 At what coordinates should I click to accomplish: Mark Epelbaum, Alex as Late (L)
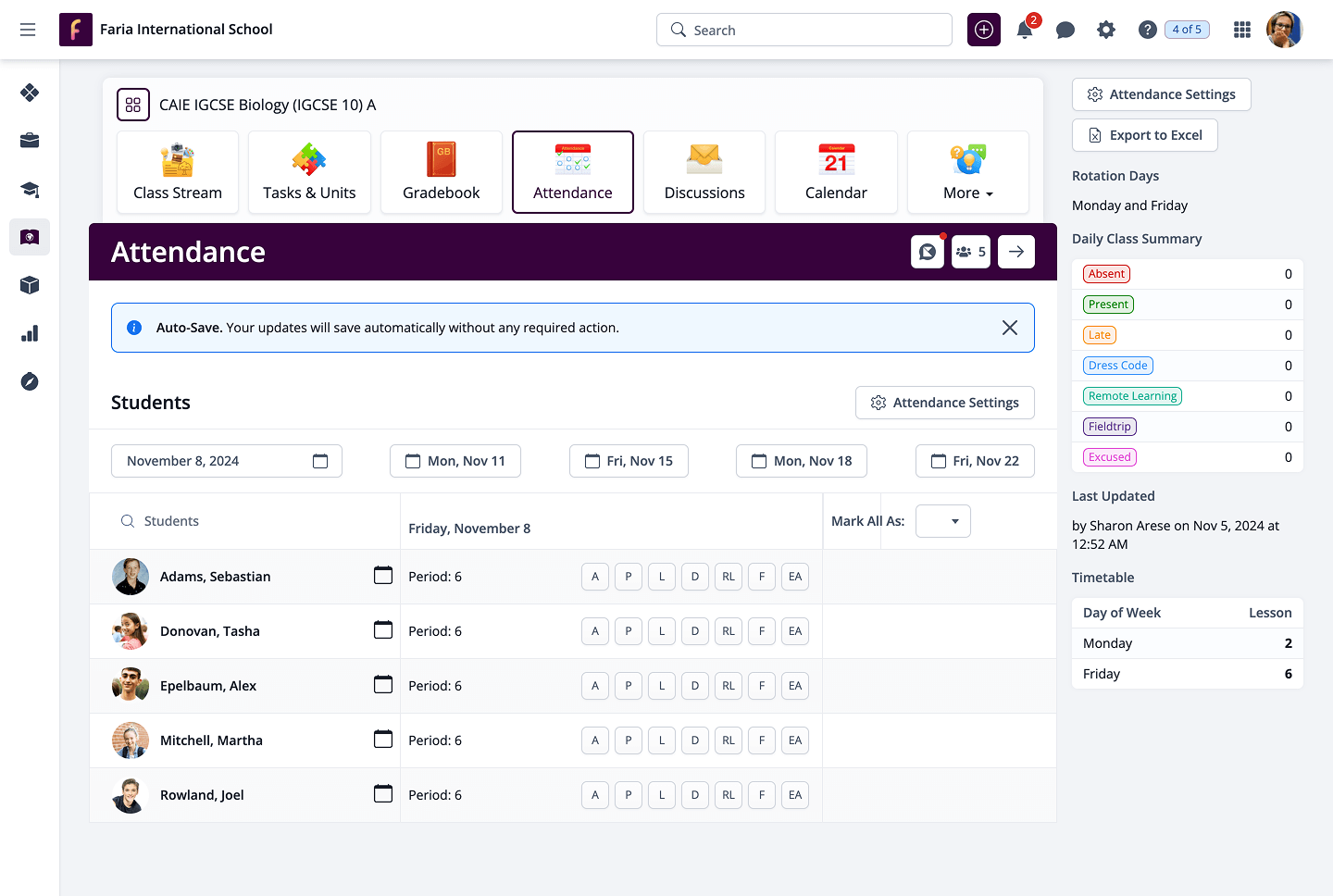662,686
